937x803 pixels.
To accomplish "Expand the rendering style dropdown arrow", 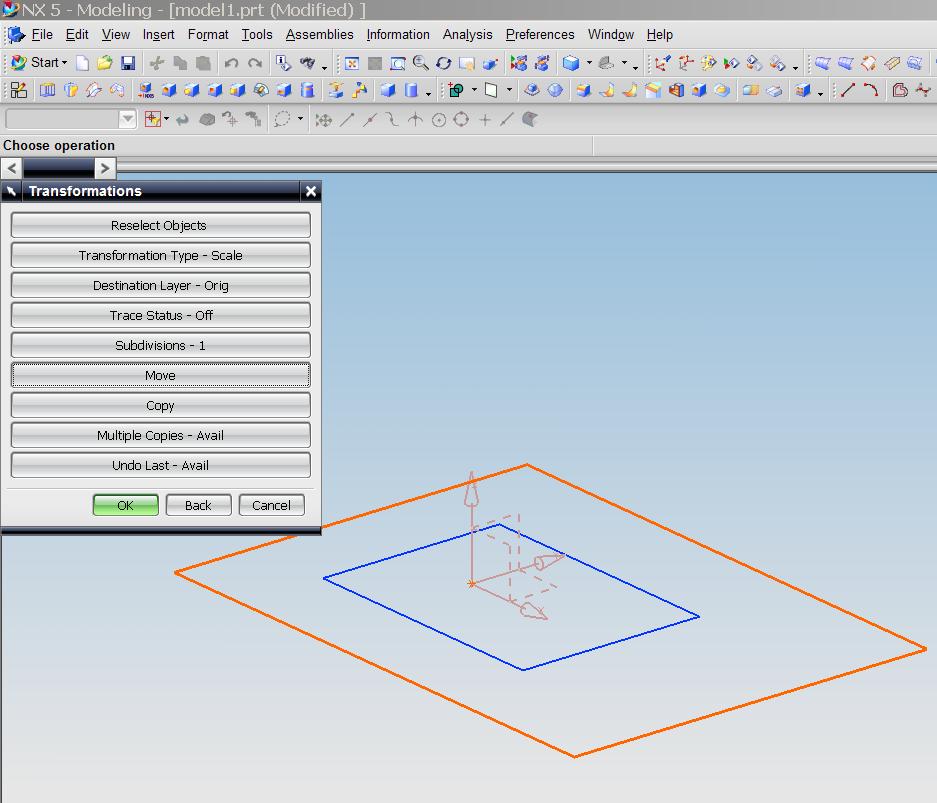I will pos(589,63).
